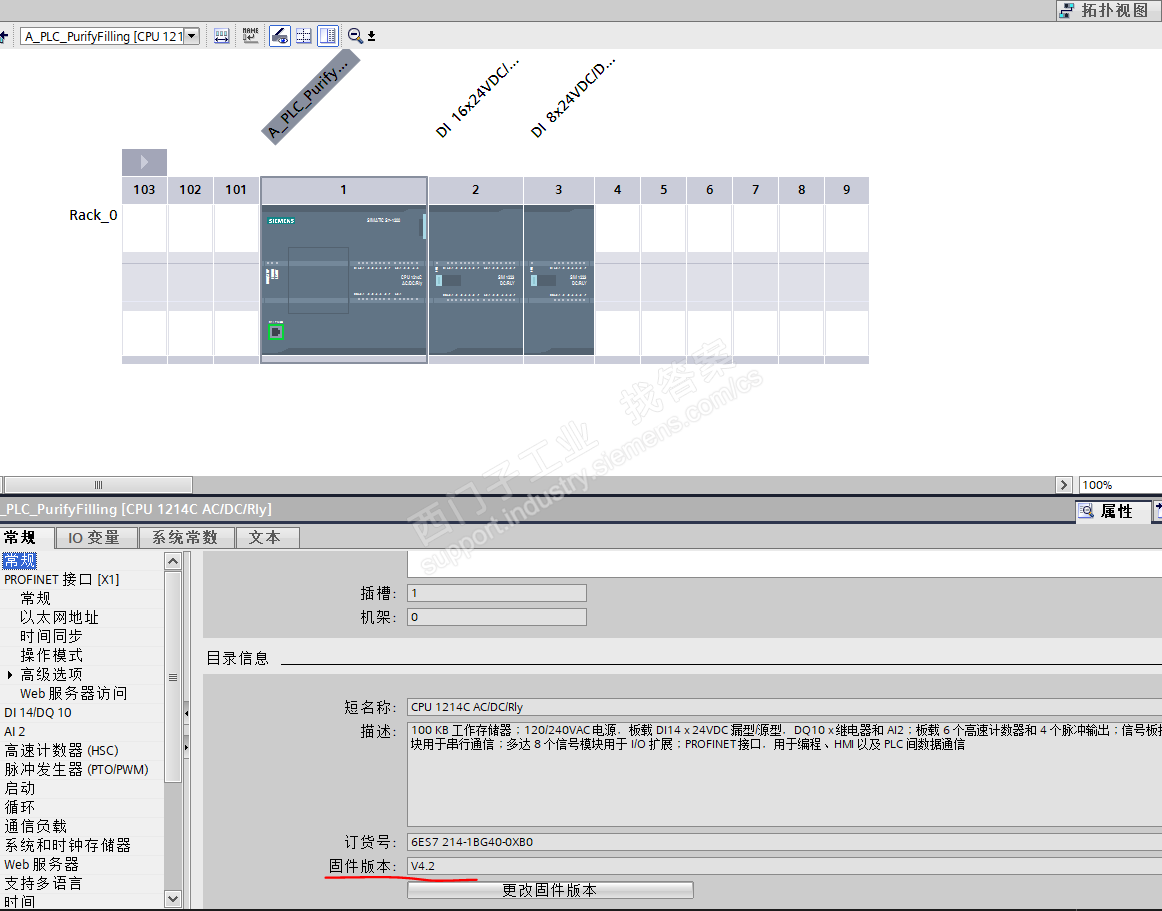
Task: Click the back arrow left of device dropdown
Action: pyautogui.click(x=4, y=36)
